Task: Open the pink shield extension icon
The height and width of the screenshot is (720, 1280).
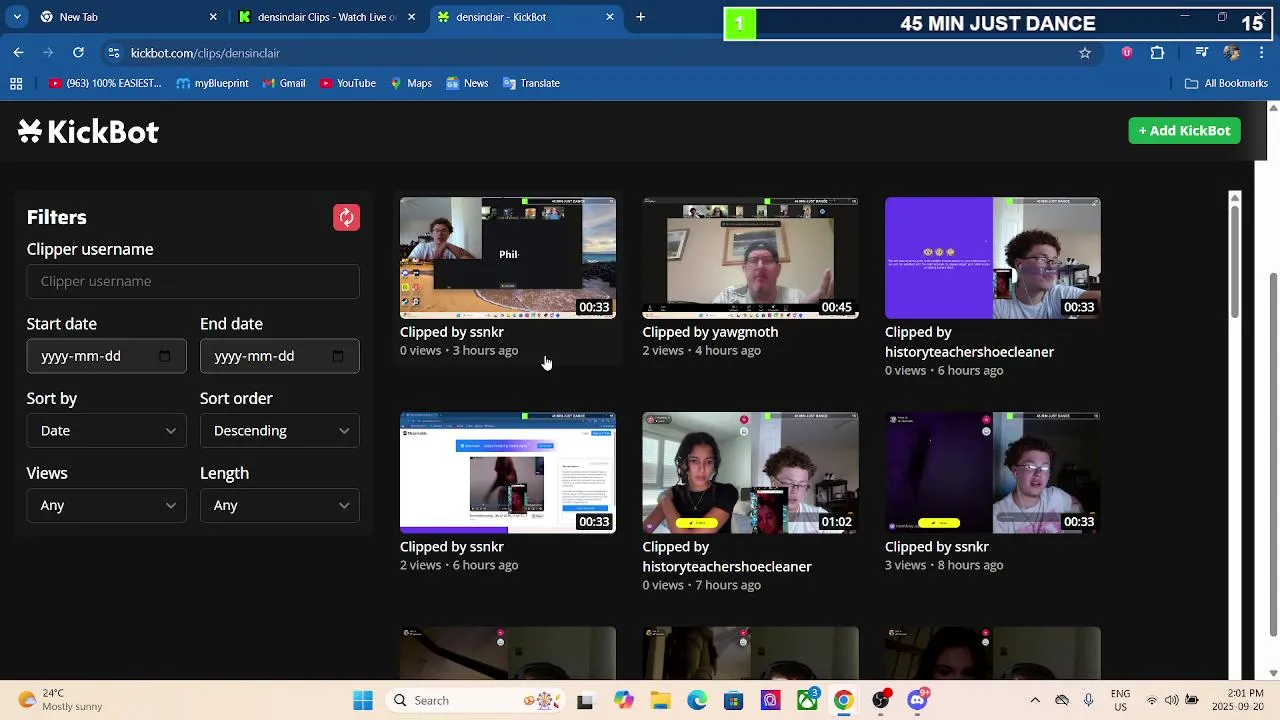Action: [1127, 53]
